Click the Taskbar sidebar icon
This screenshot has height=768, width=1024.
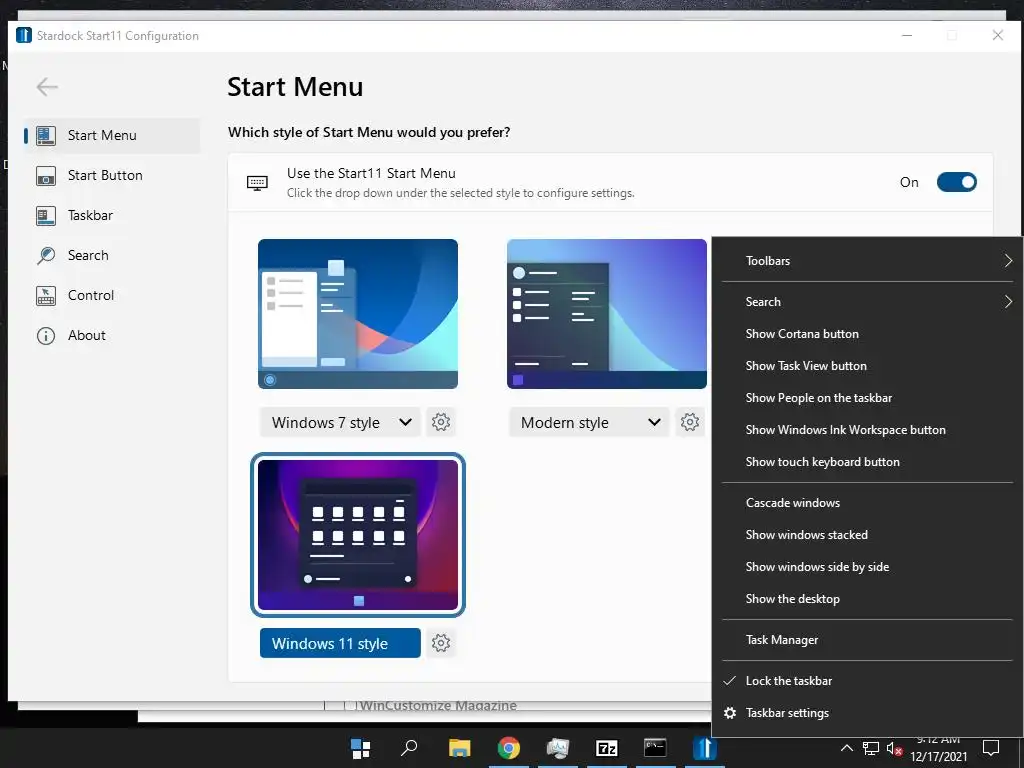(x=46, y=216)
